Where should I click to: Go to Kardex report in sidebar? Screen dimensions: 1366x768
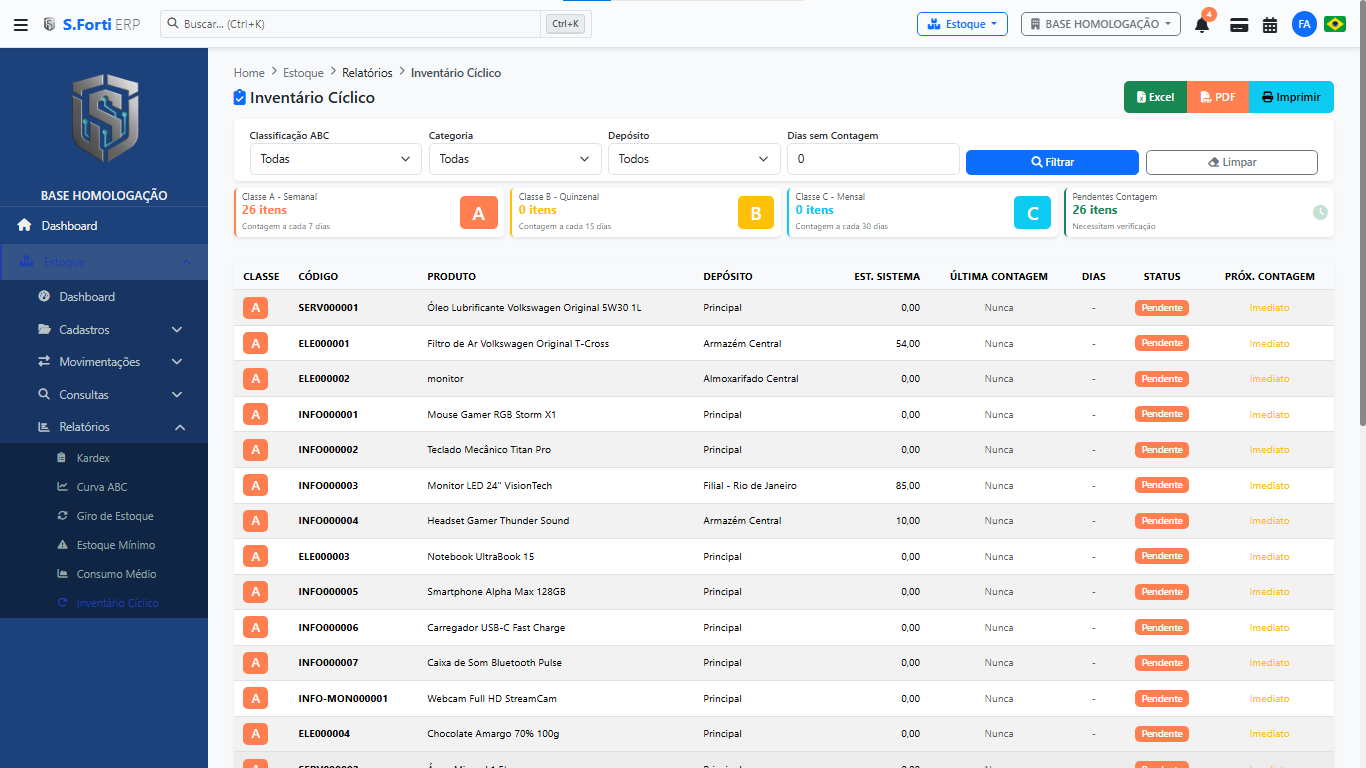click(93, 458)
